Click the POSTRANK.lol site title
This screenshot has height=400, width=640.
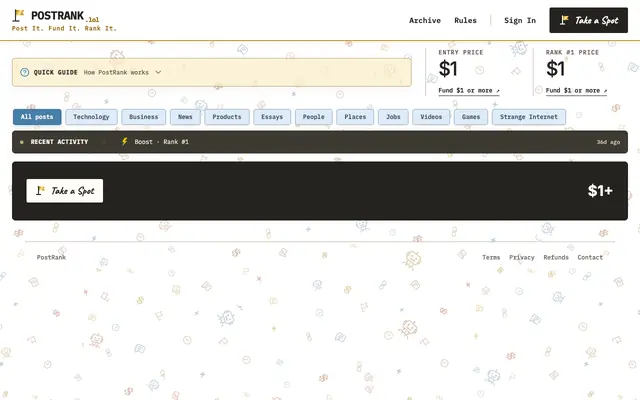pyautogui.click(x=65, y=16)
